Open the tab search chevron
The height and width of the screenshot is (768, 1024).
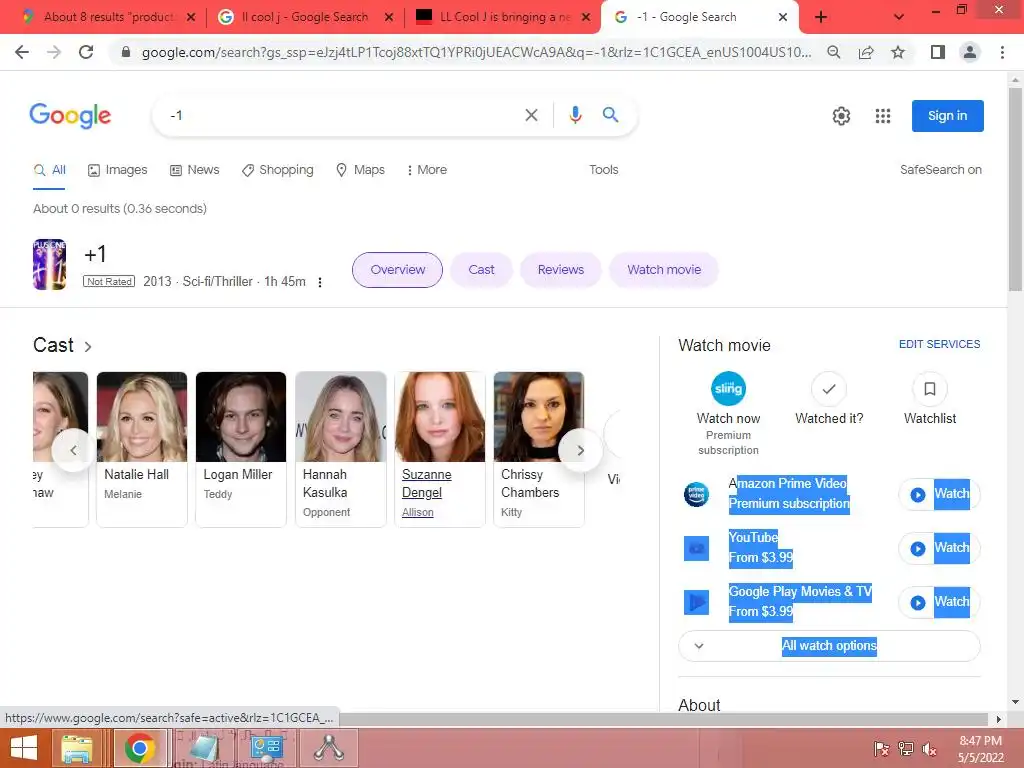899,17
